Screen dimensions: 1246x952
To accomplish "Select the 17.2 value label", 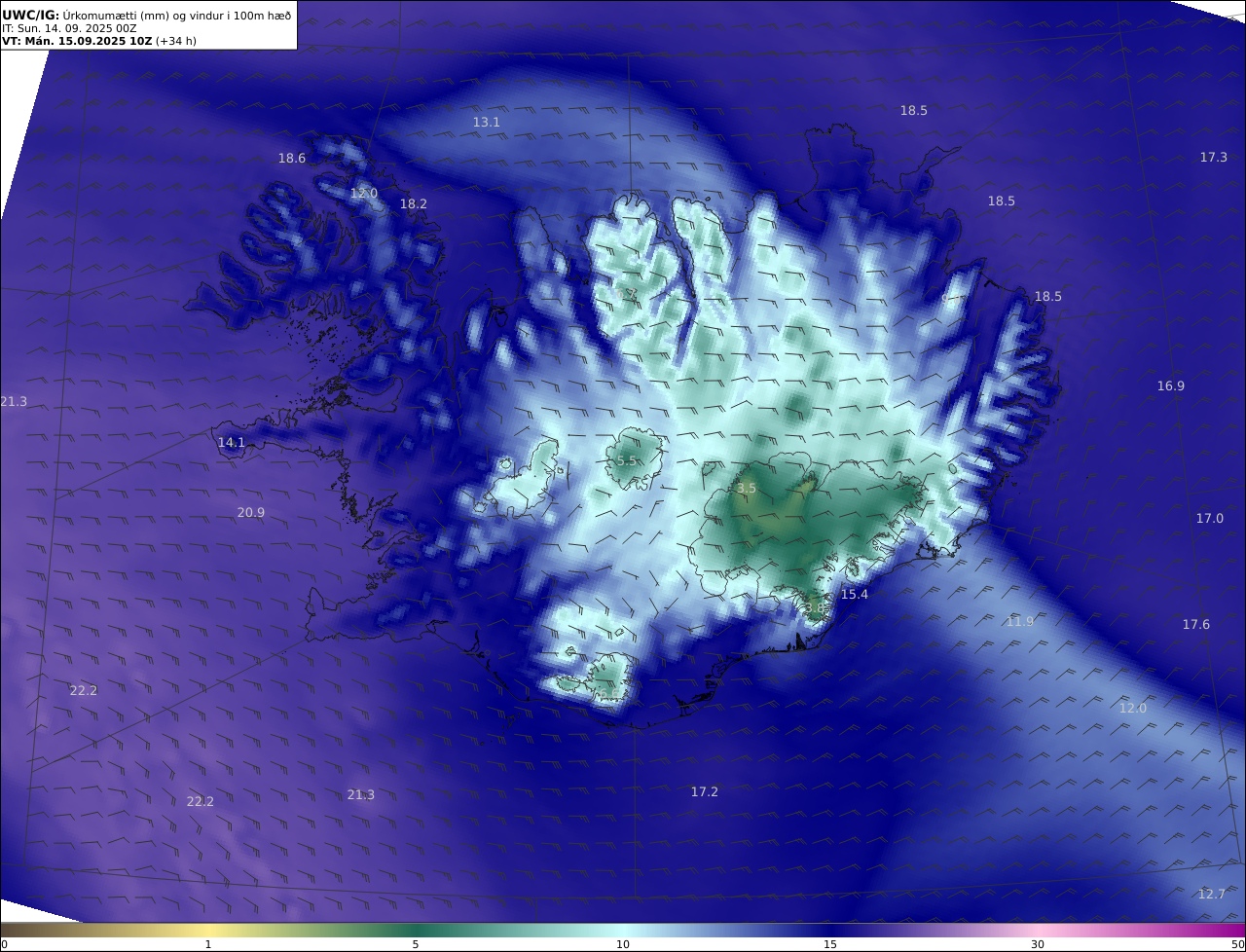I will [705, 791].
